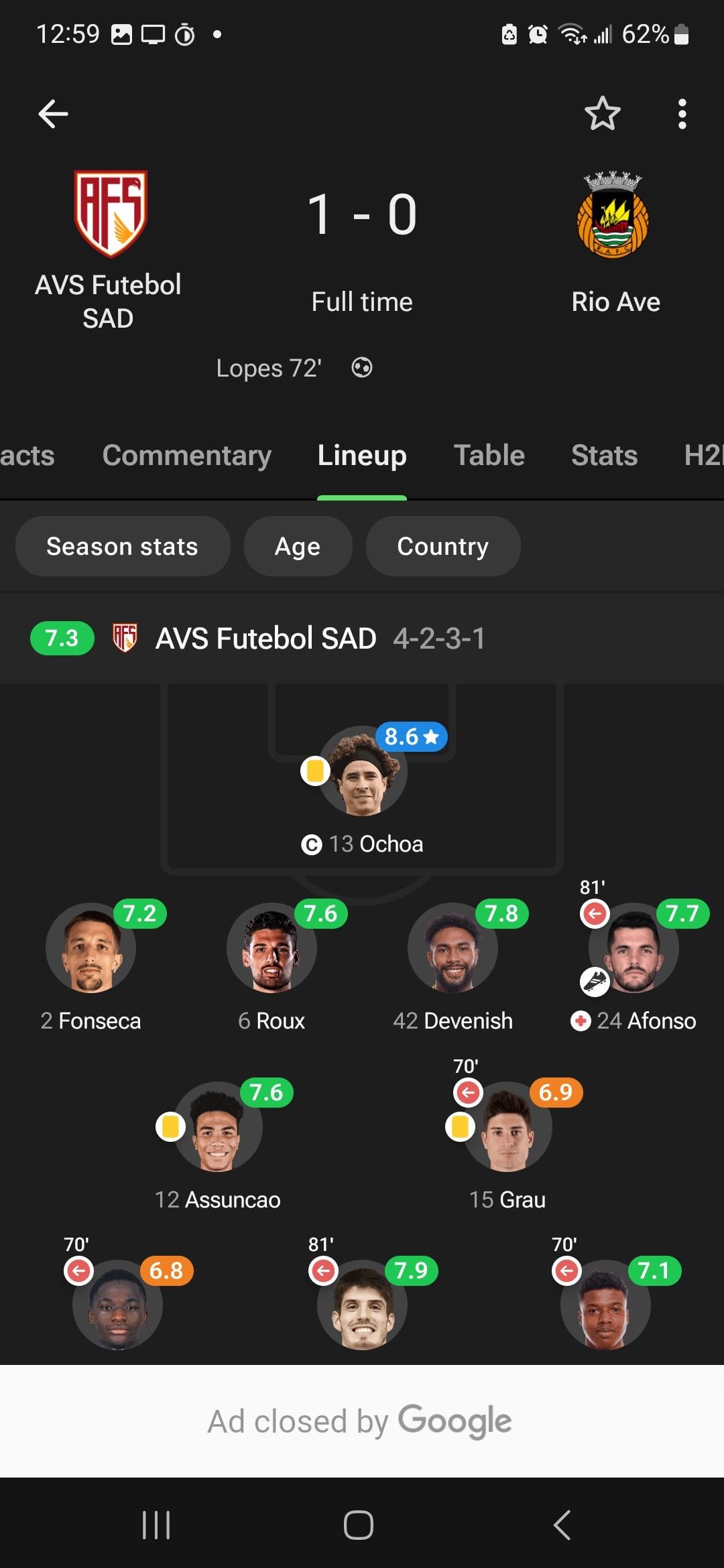Tap the goal ball icon beside Lopes 72'
The width and height of the screenshot is (724, 1568).
(362, 367)
